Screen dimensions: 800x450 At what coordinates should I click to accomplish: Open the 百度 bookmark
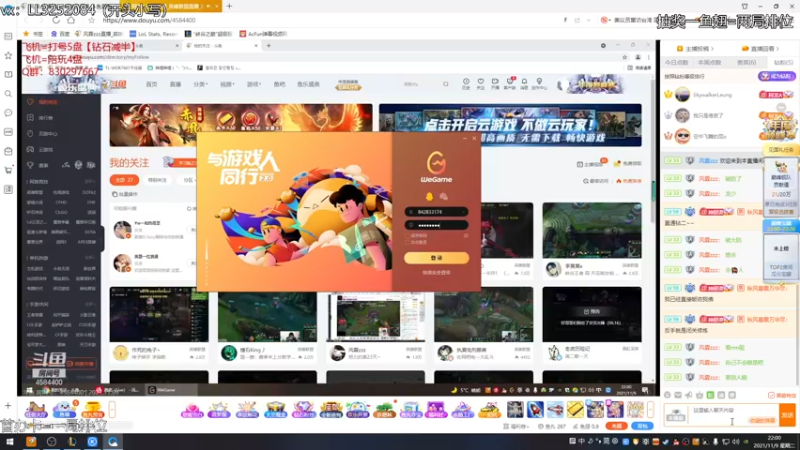tap(61, 34)
